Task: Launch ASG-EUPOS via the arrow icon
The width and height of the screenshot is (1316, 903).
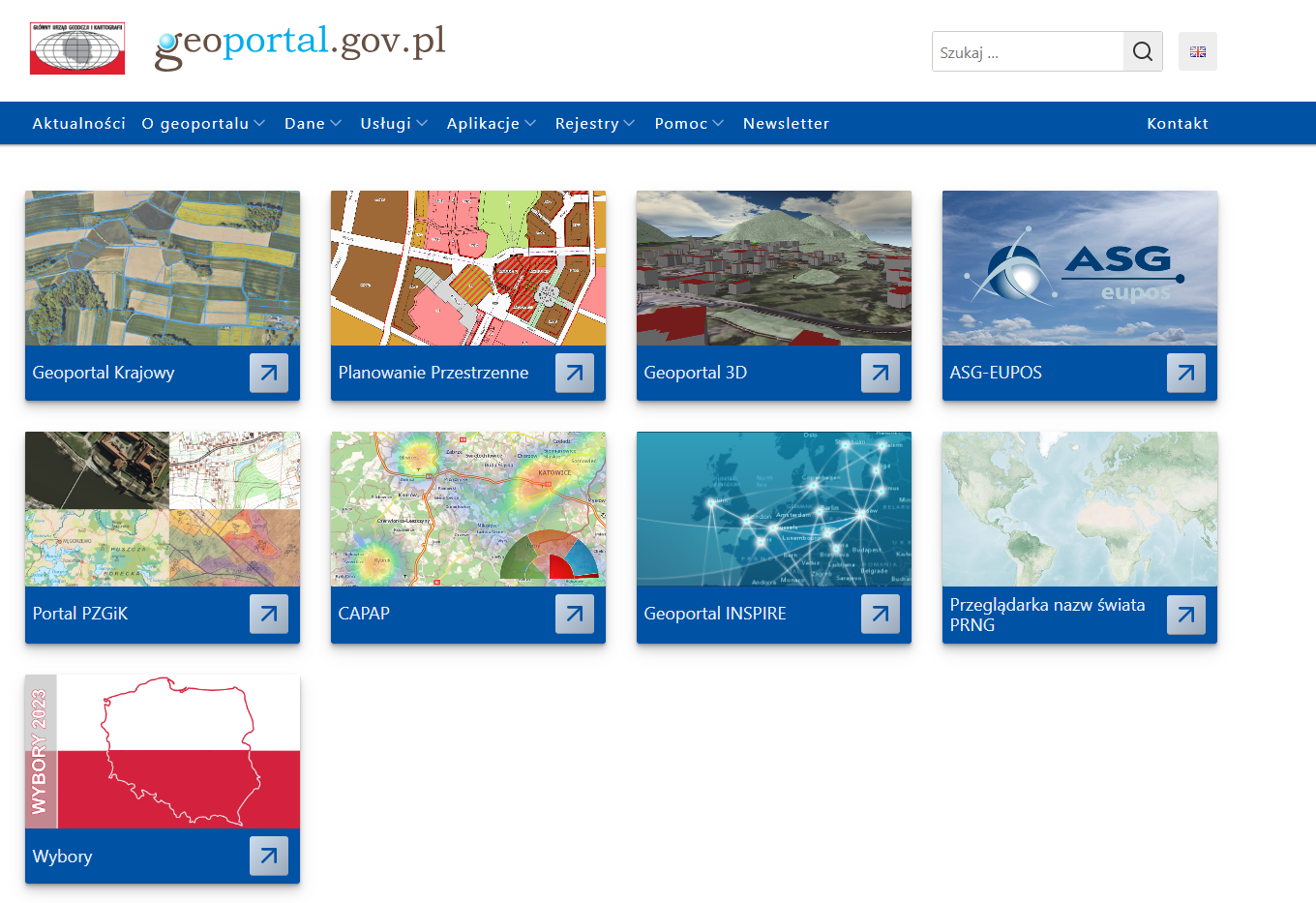Action: coord(1185,373)
